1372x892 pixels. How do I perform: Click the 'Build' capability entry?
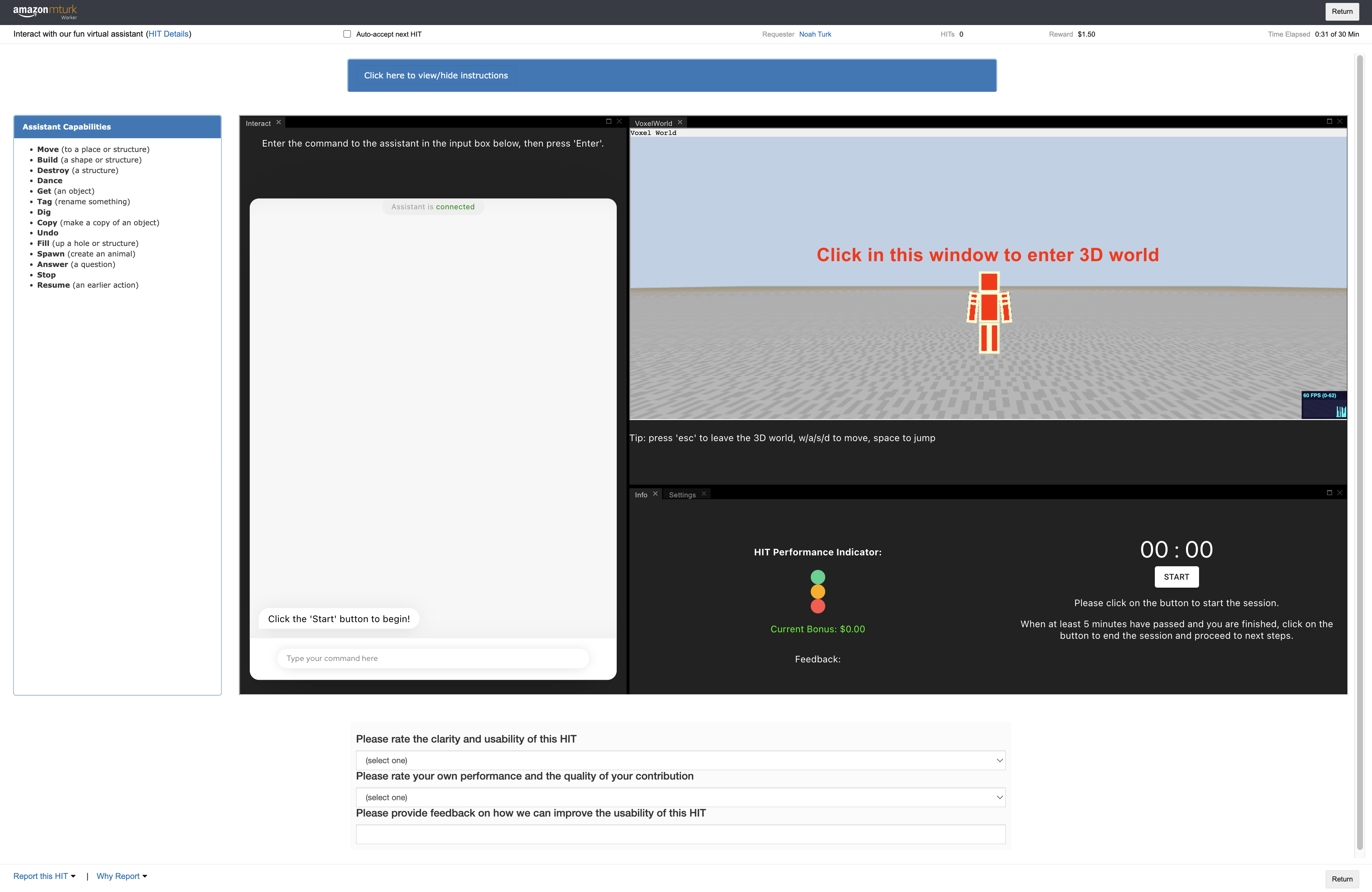click(x=89, y=160)
